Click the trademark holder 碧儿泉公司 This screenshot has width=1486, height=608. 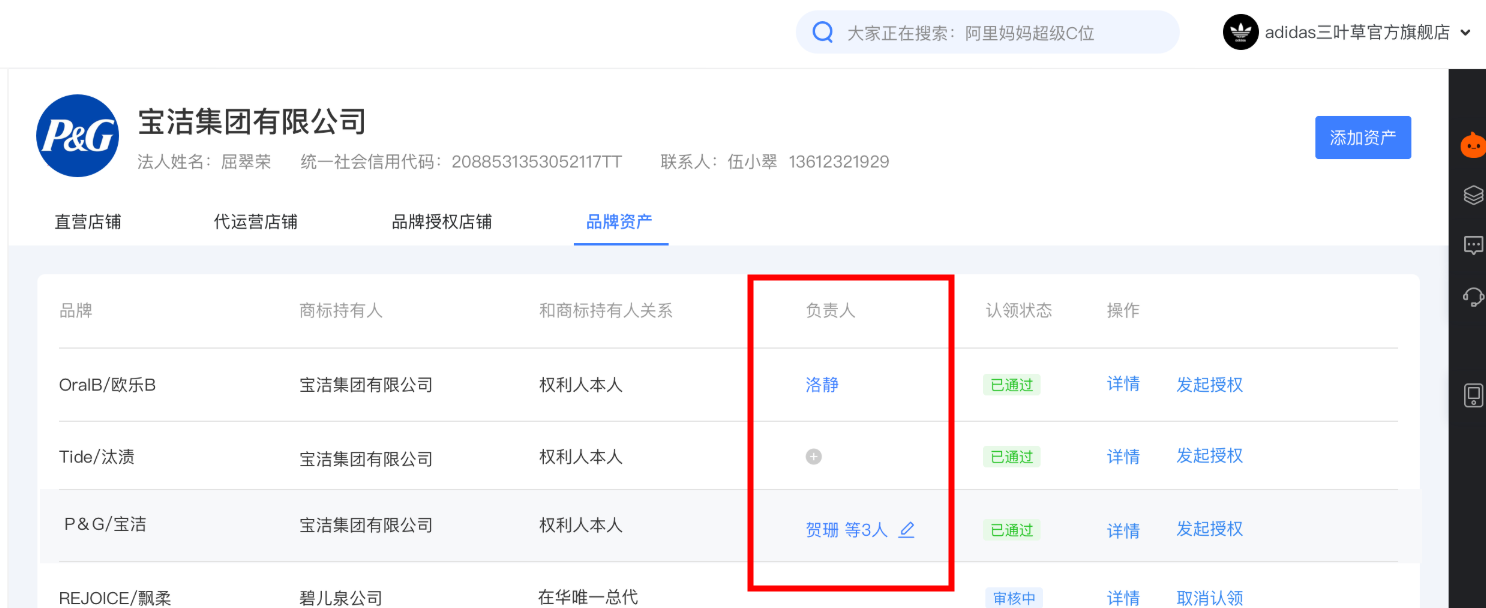tap(341, 598)
